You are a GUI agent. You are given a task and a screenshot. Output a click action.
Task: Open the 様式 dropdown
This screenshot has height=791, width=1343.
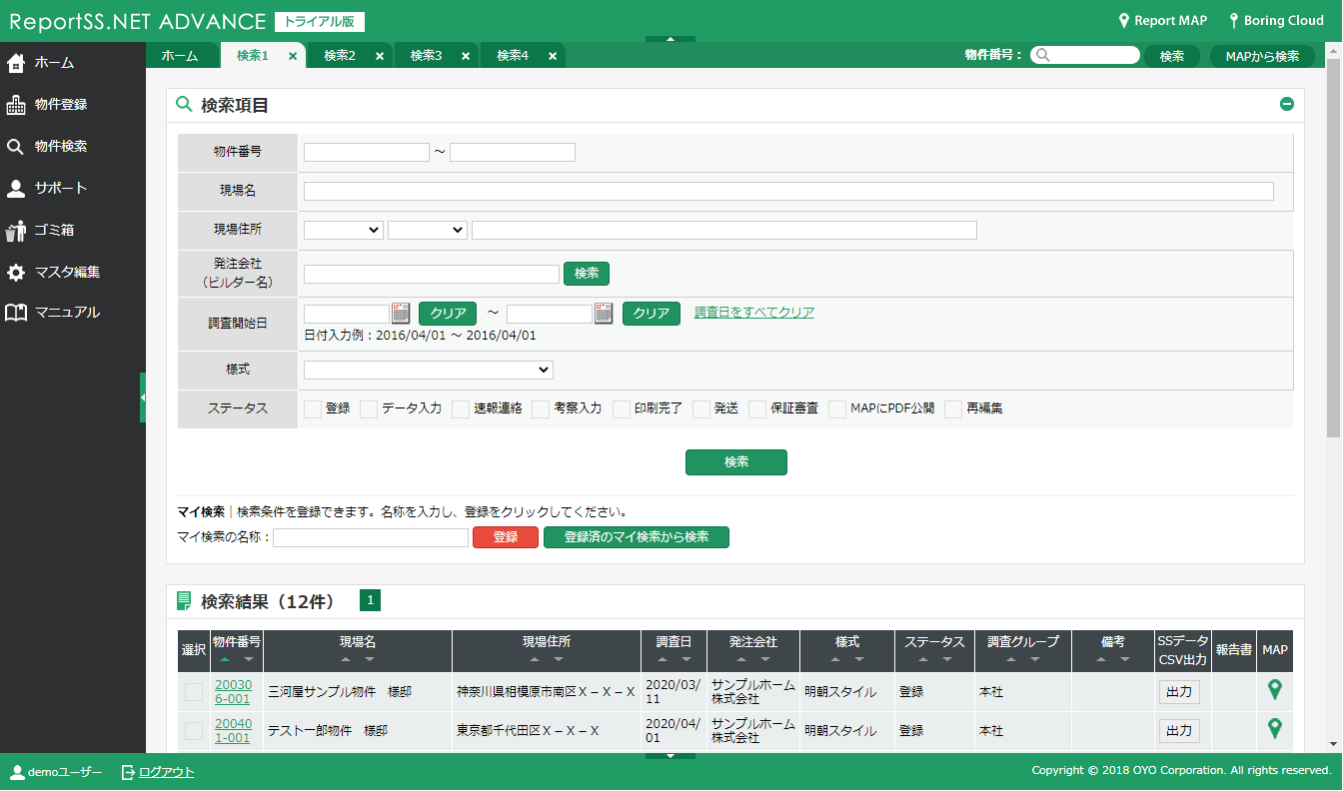coord(428,370)
